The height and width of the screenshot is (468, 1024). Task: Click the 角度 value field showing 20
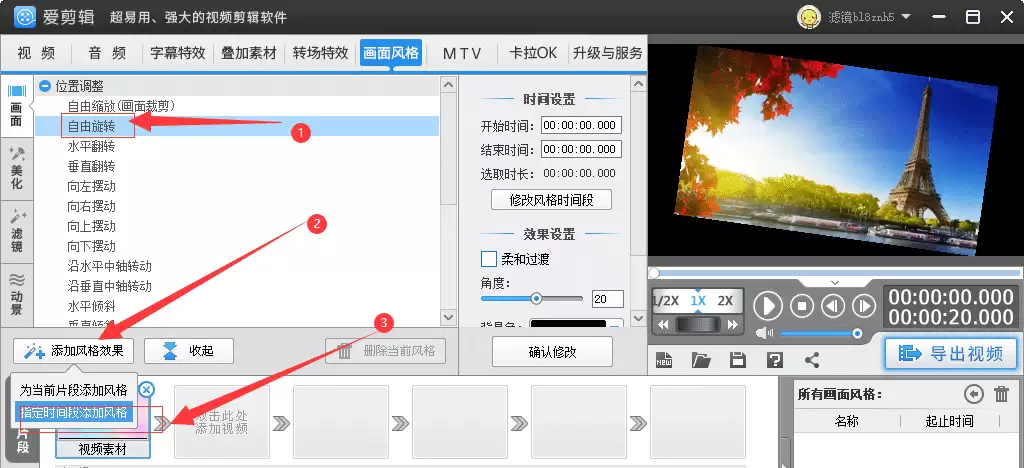[x=607, y=299]
